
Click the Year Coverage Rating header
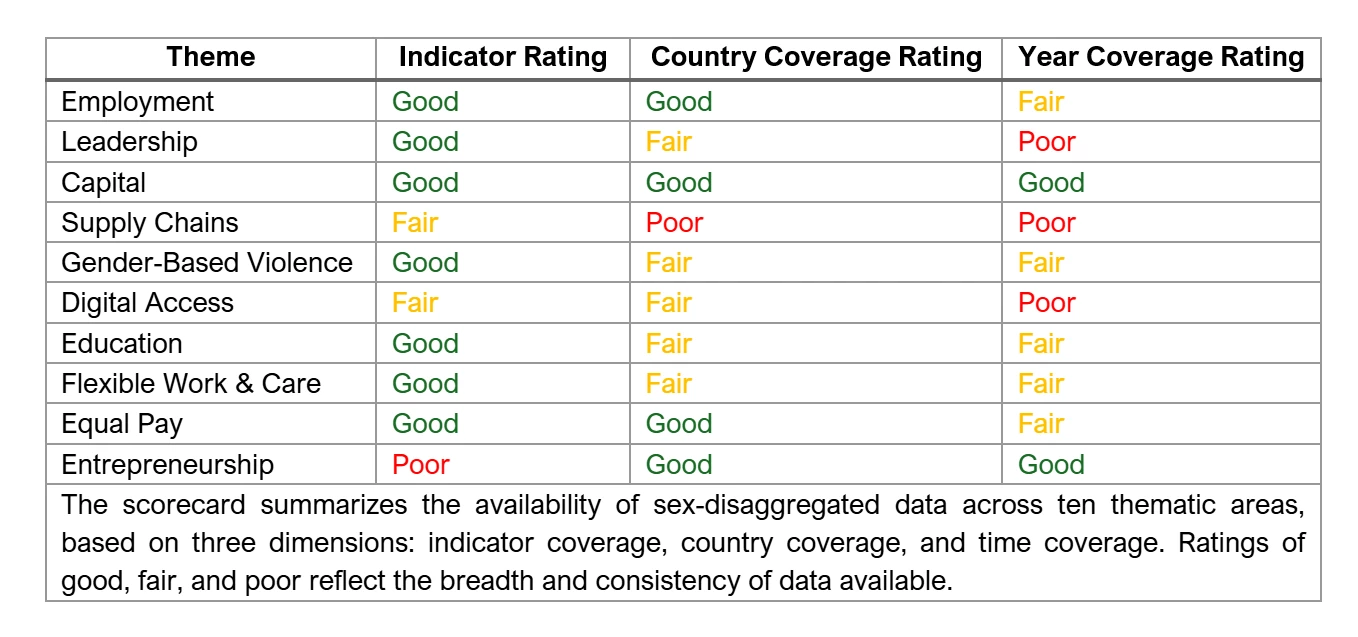point(1161,58)
